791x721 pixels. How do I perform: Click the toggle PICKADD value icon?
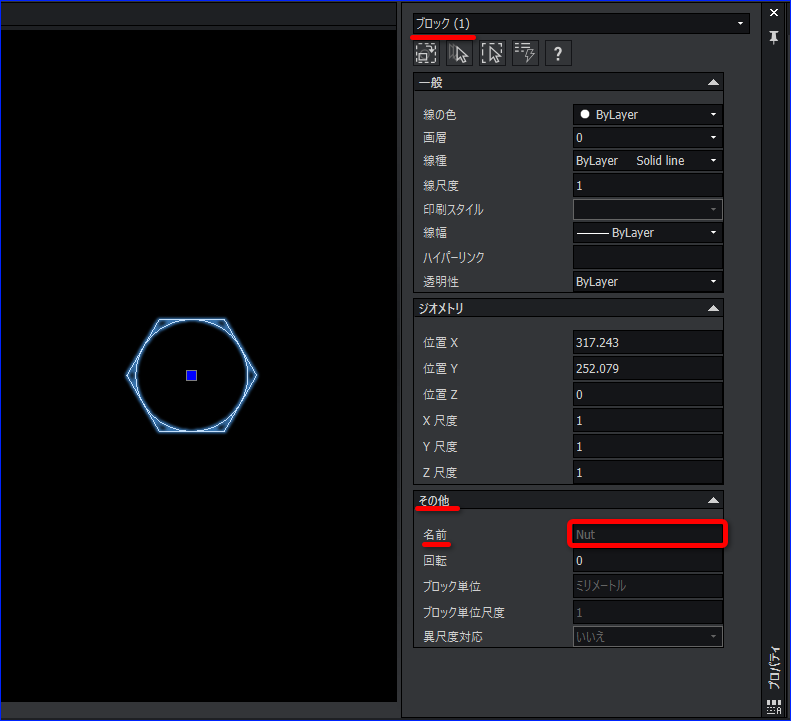pyautogui.click(x=426, y=53)
